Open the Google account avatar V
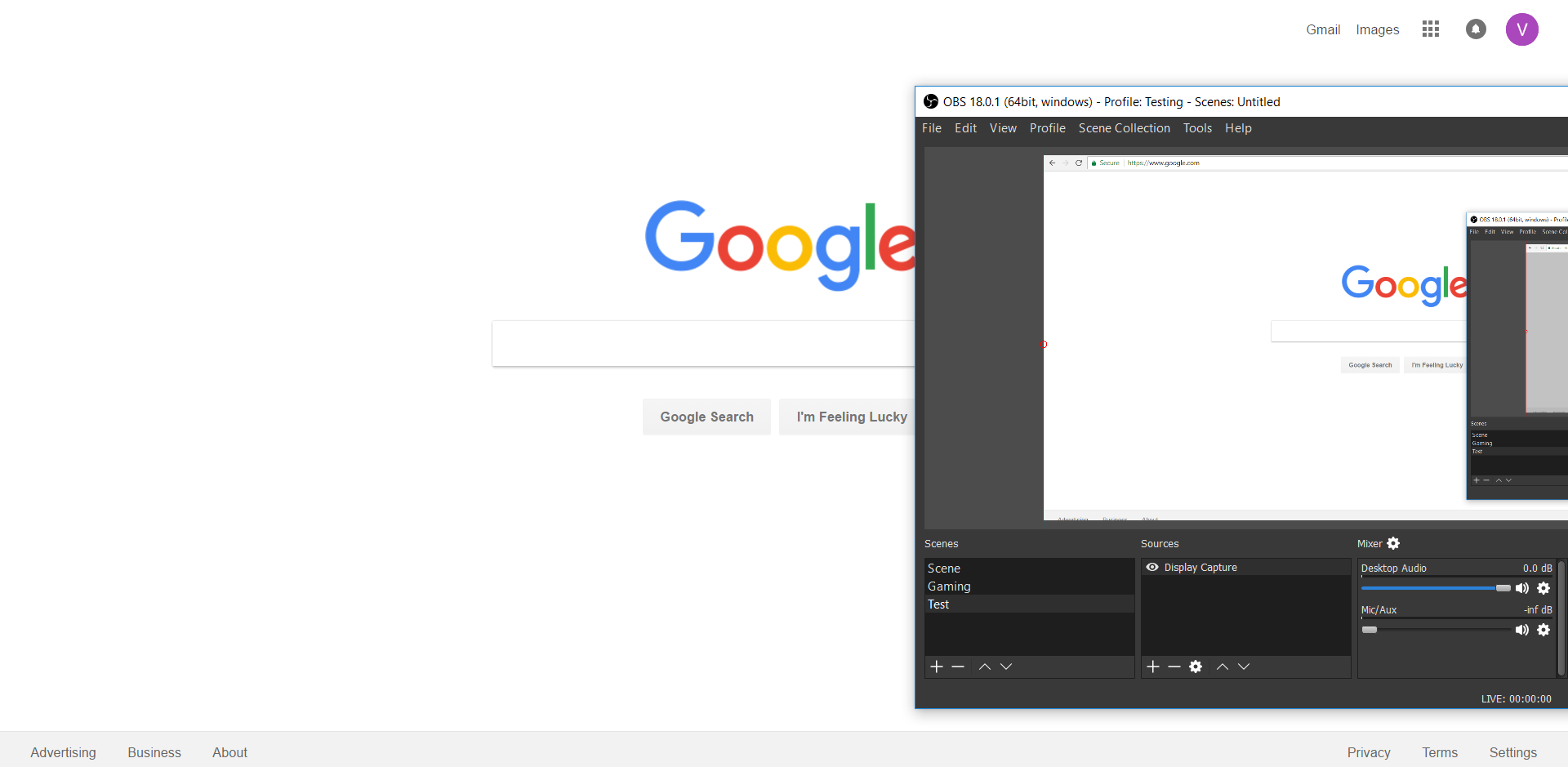This screenshot has height=767, width=1568. 1522,29
